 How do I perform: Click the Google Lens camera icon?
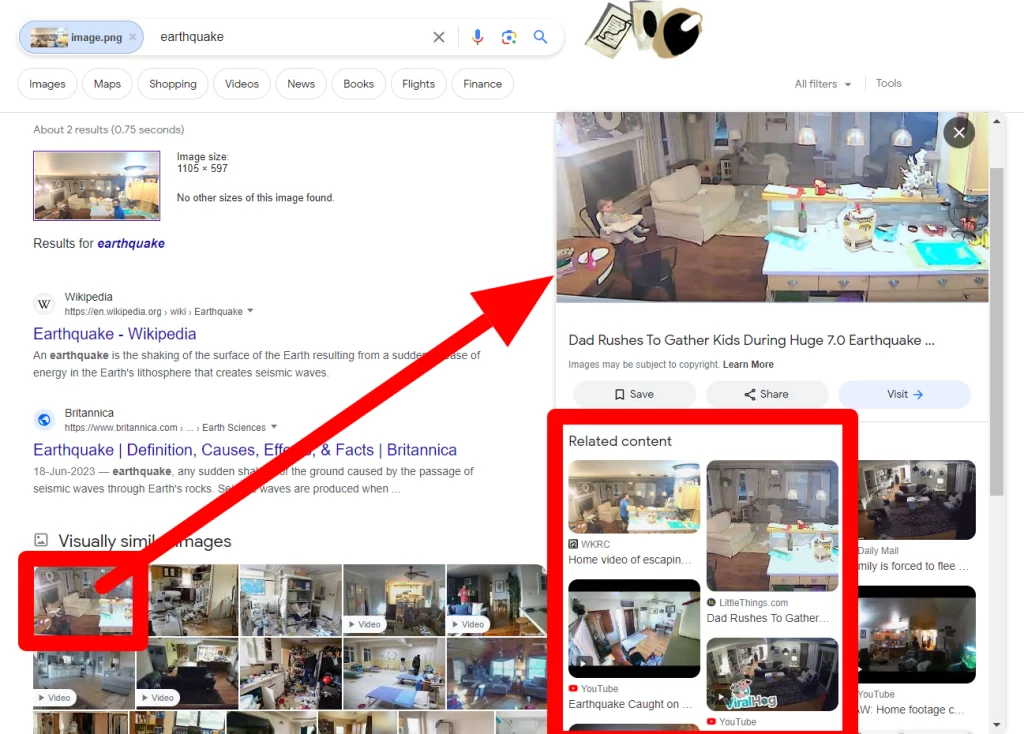point(509,37)
